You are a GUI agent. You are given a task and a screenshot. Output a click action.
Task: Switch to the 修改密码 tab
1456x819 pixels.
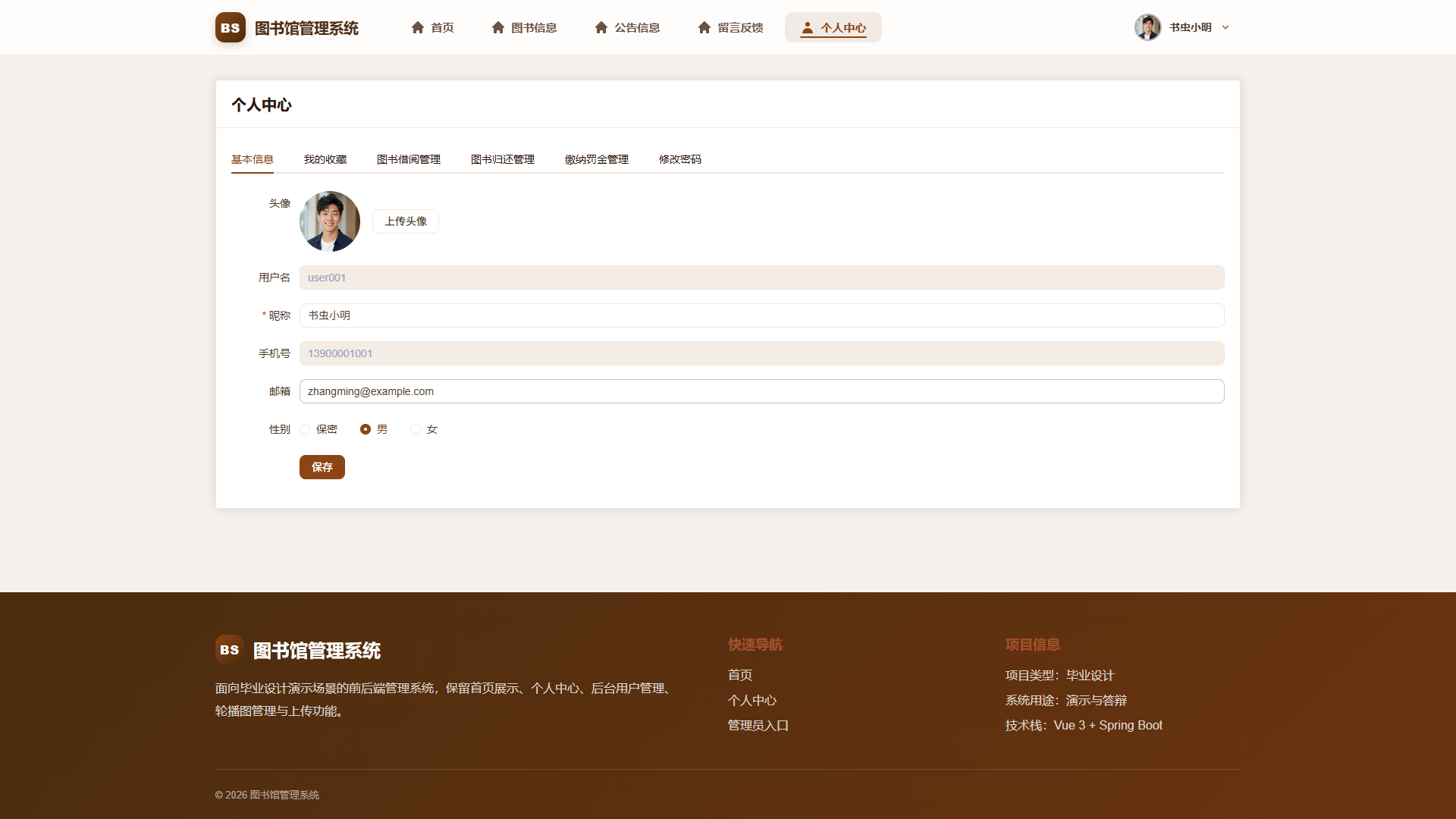click(680, 159)
